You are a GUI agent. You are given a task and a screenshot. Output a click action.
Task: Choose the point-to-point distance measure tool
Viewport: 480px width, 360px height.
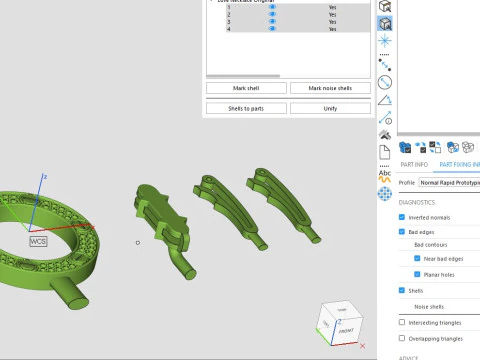click(385, 64)
